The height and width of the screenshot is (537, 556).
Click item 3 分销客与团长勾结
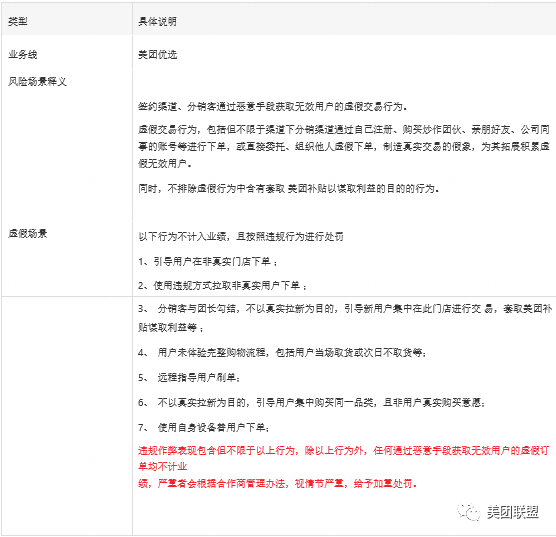(x=345, y=318)
